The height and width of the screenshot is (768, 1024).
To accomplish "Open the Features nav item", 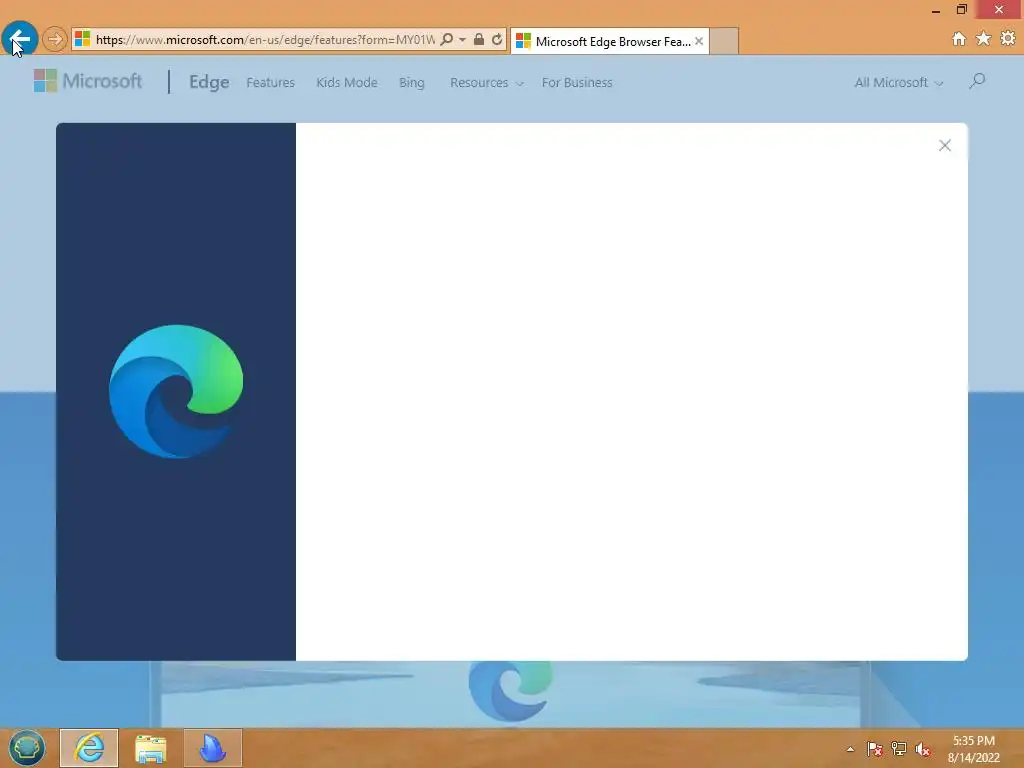I will click(270, 82).
